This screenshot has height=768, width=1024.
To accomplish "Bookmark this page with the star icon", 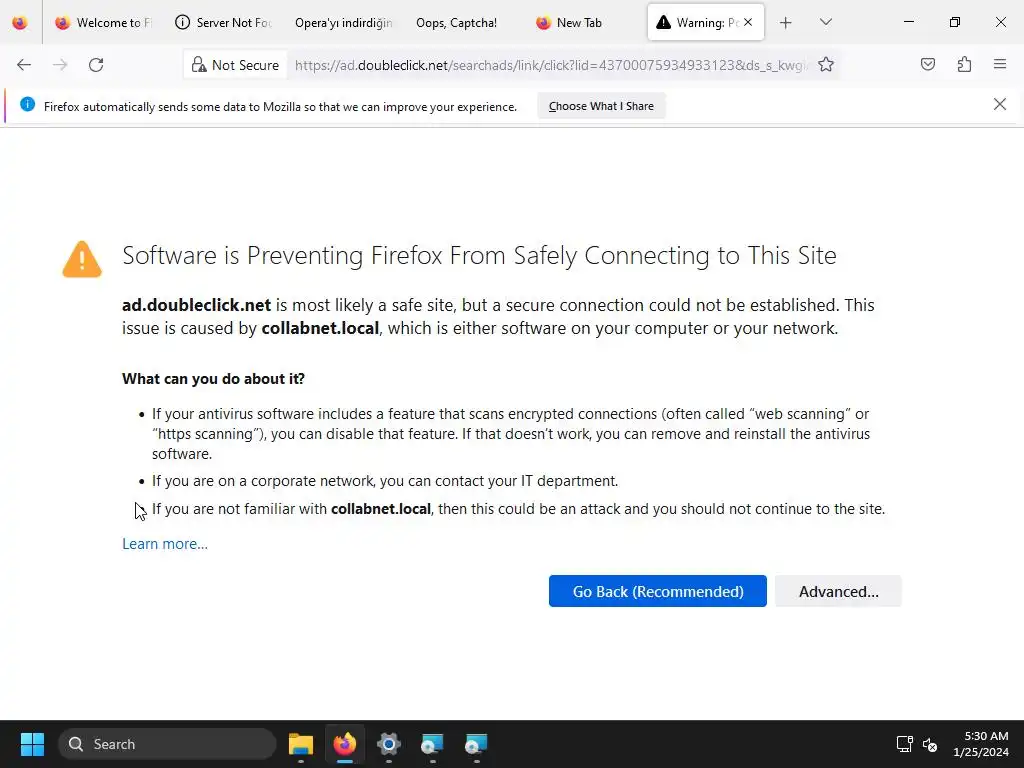I will [826, 65].
